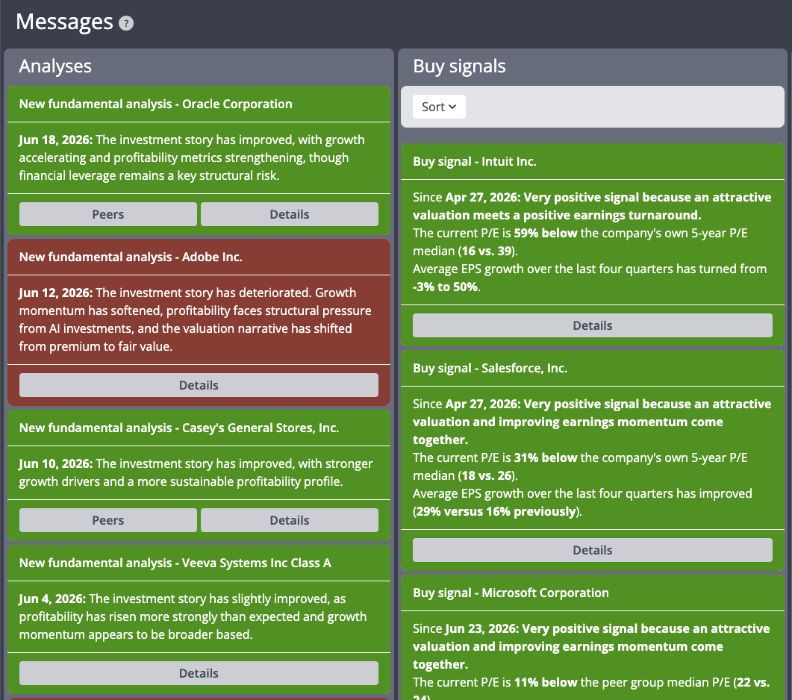Click the 'Jun 12, 2026:' date text
Viewport: 792px width, 700px height.
tap(56, 293)
